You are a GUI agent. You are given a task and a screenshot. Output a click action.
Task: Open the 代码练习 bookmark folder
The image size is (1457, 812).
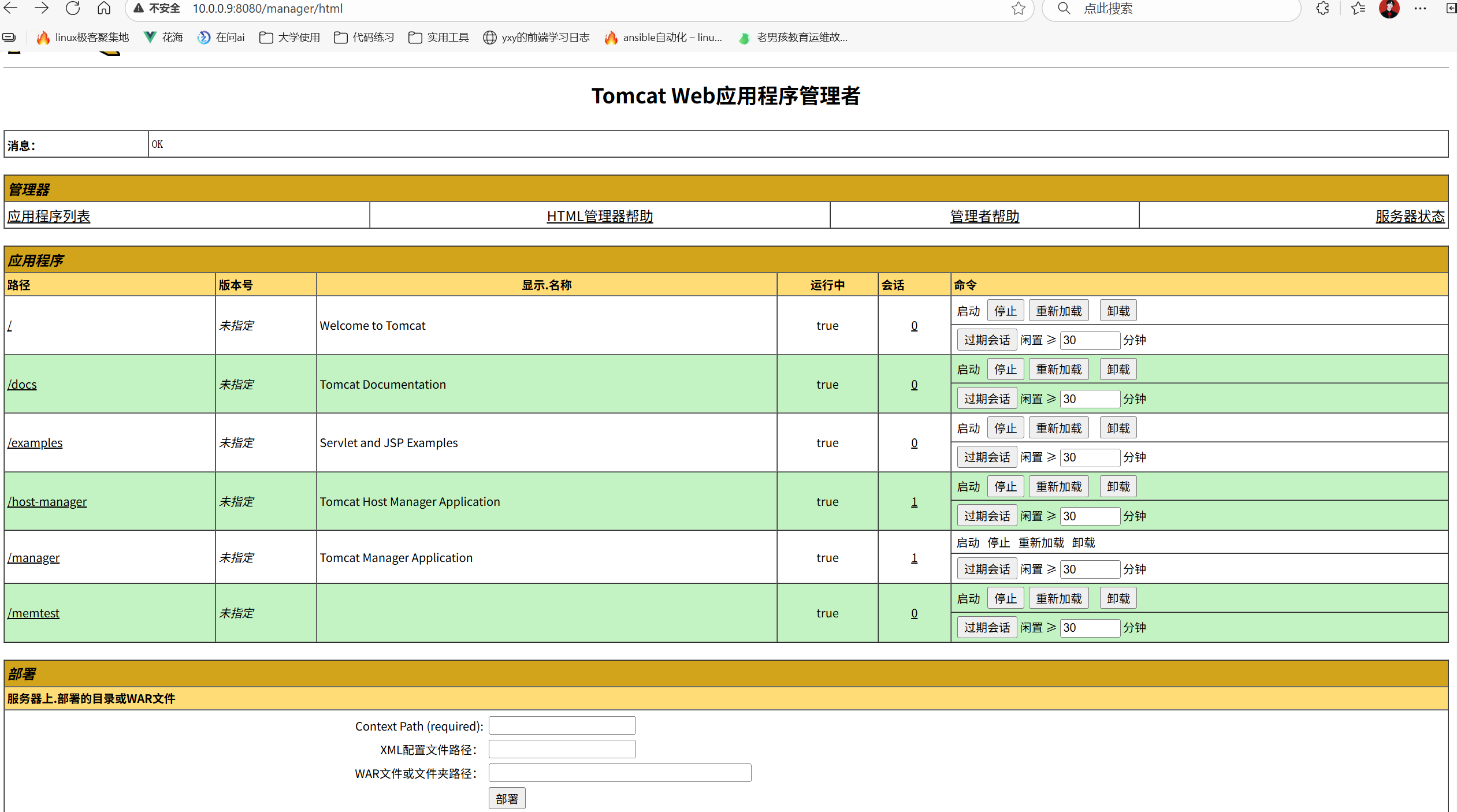365,38
